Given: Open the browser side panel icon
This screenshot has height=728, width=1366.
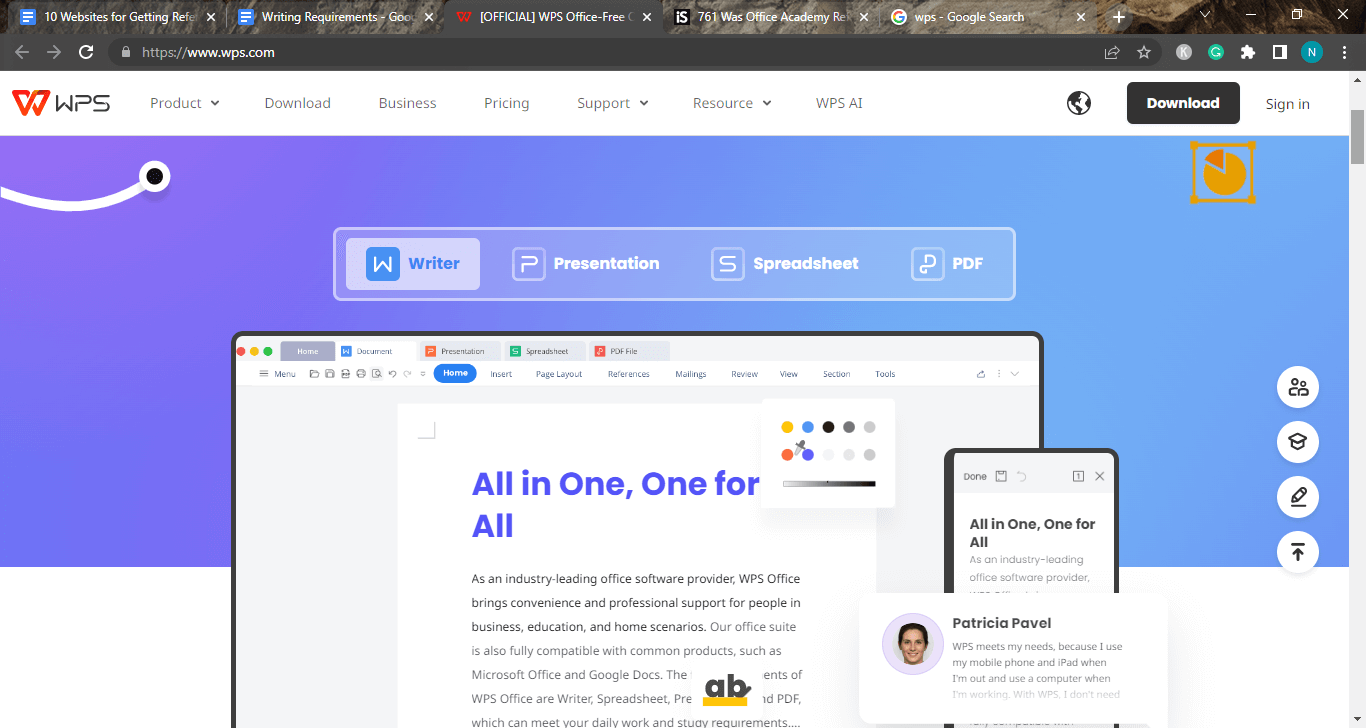Looking at the screenshot, I should coord(1279,52).
